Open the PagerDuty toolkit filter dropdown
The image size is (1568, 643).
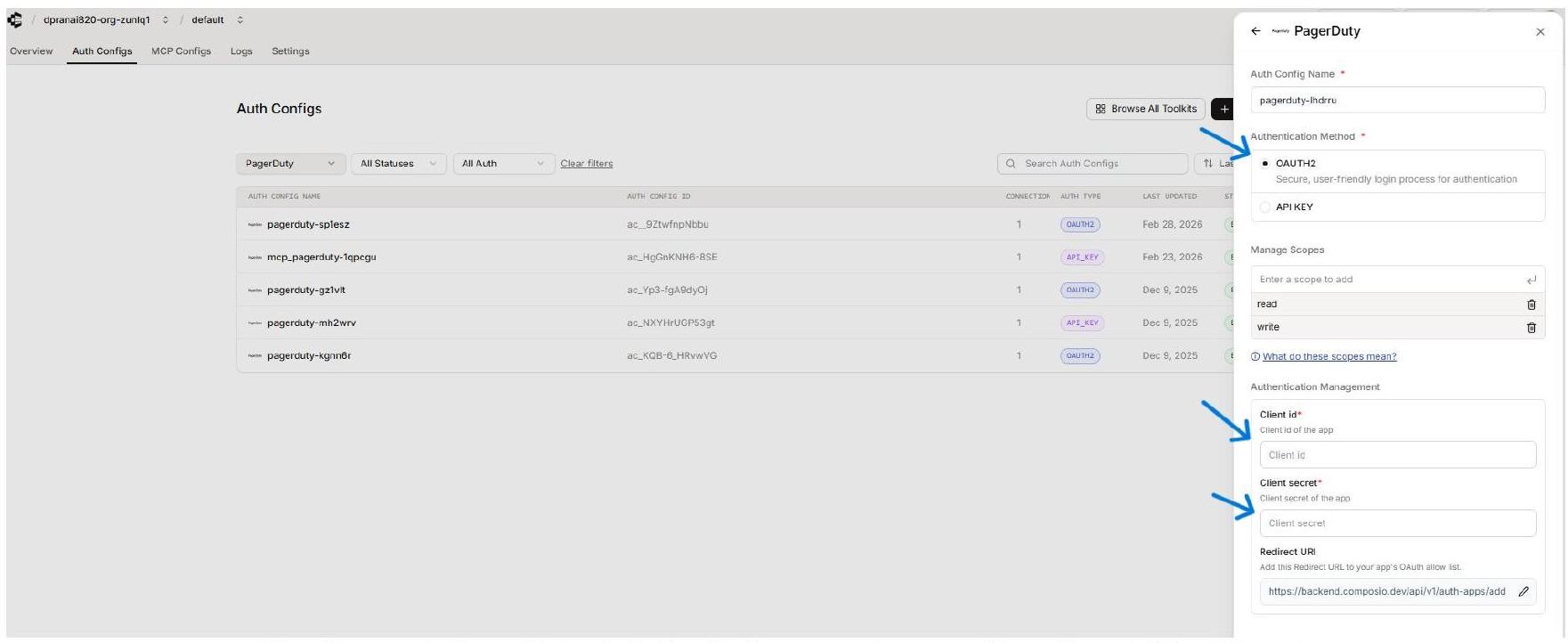pyautogui.click(x=290, y=164)
